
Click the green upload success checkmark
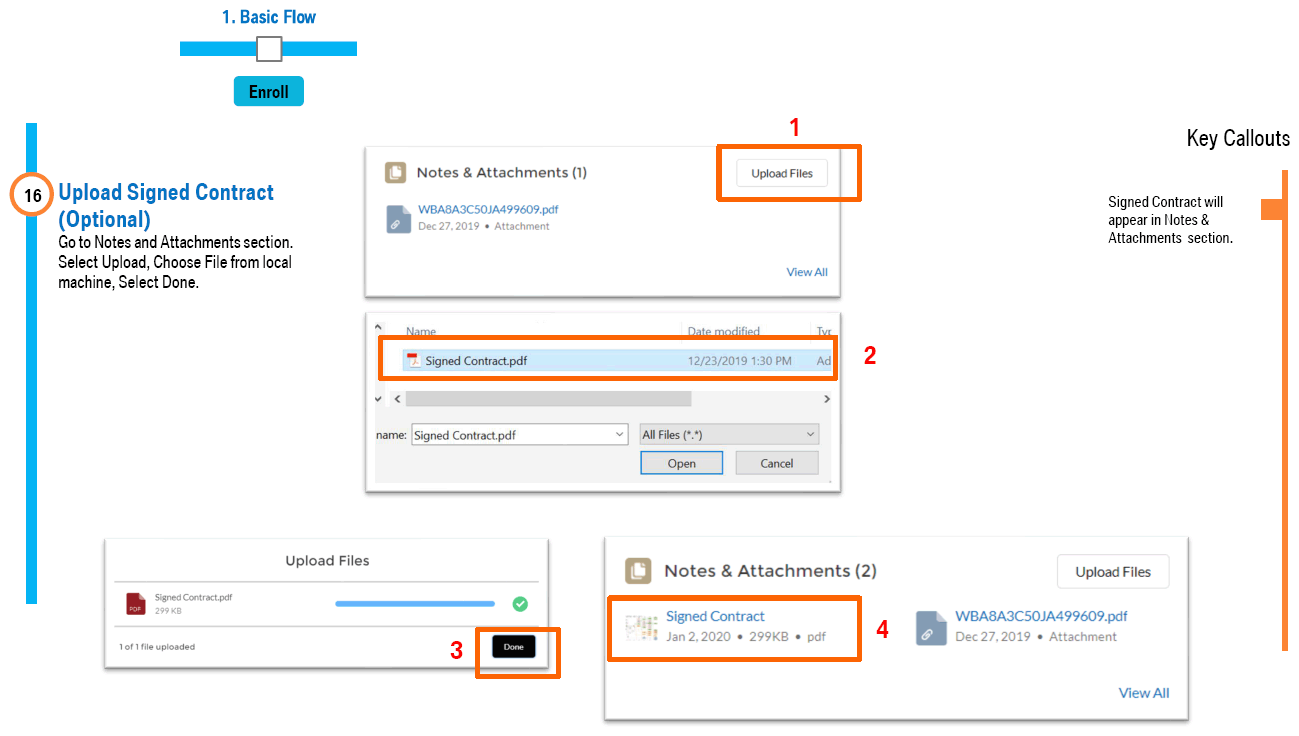point(520,604)
